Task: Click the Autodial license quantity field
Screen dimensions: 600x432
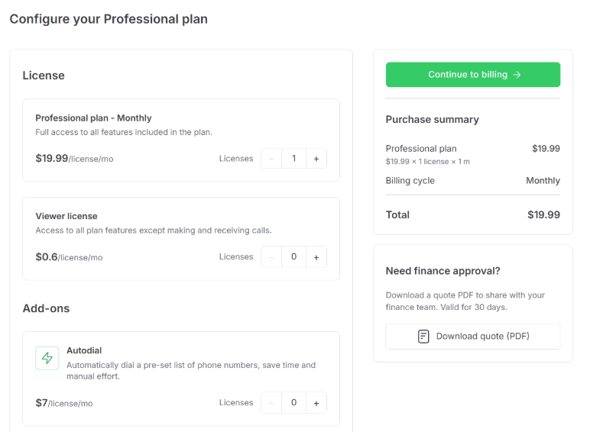Action: pos(294,403)
